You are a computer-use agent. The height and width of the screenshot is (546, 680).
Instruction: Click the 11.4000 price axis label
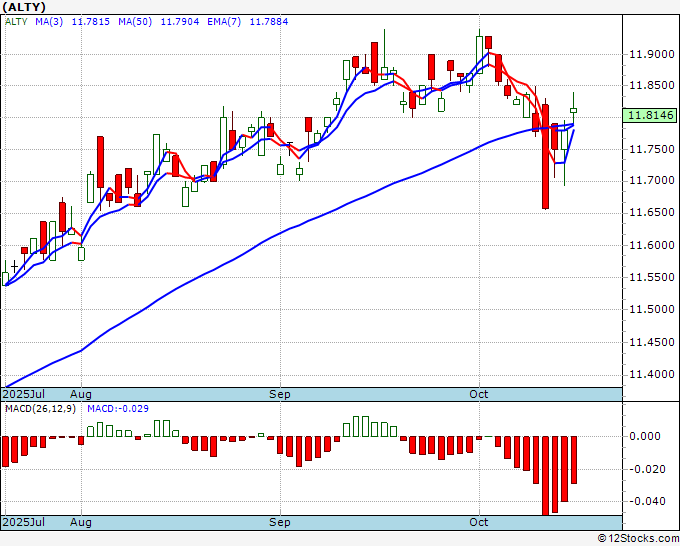point(652,374)
